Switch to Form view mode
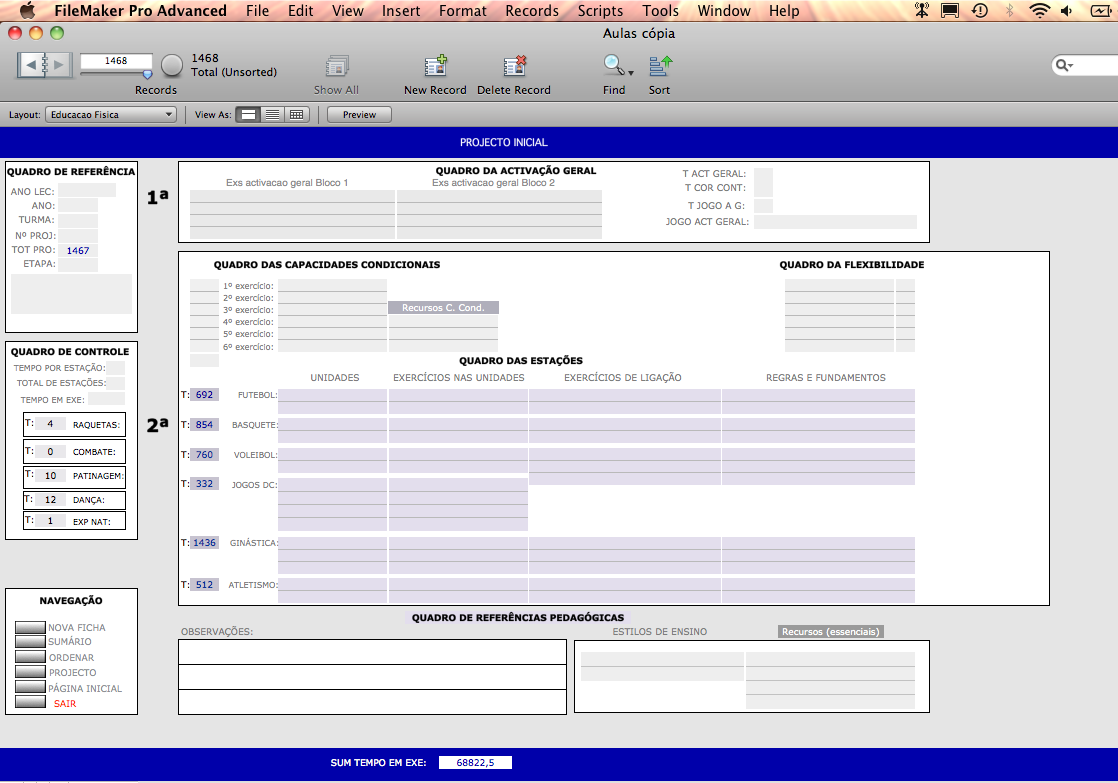Screen dimensions: 1118x783 249,115
